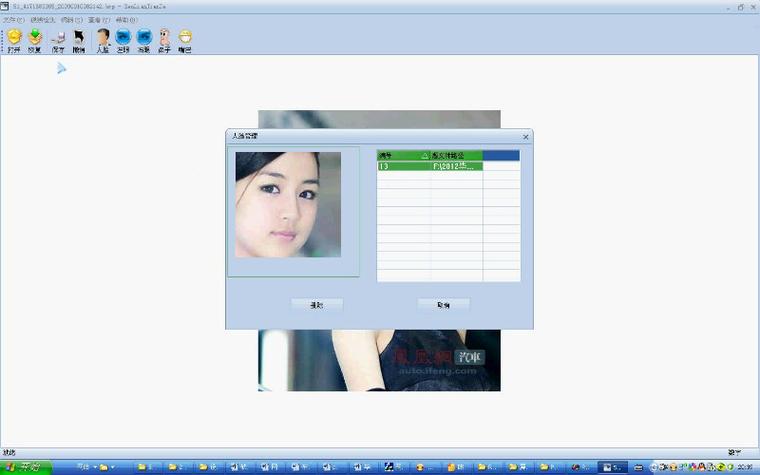Click the file path column header
The width and height of the screenshot is (760, 475).
pyautogui.click(x=457, y=156)
